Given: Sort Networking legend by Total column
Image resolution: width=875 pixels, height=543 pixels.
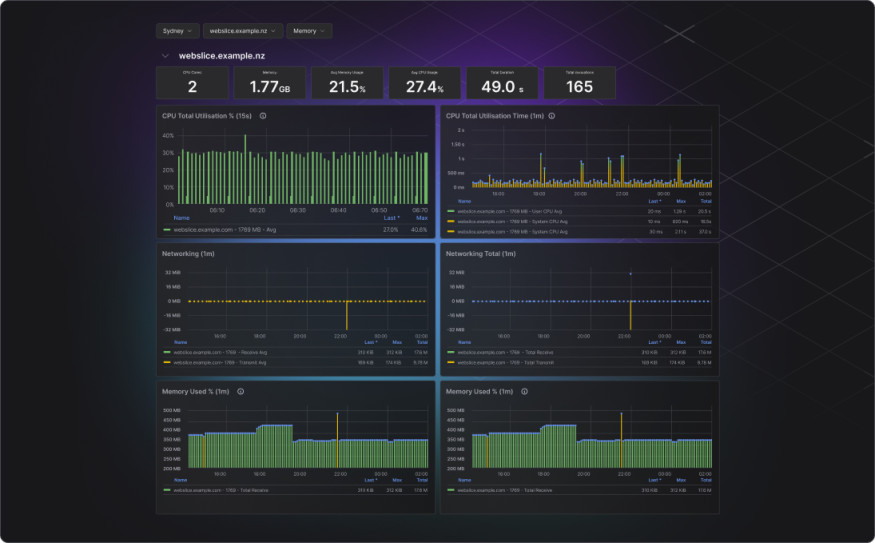Looking at the screenshot, I should pos(422,341).
